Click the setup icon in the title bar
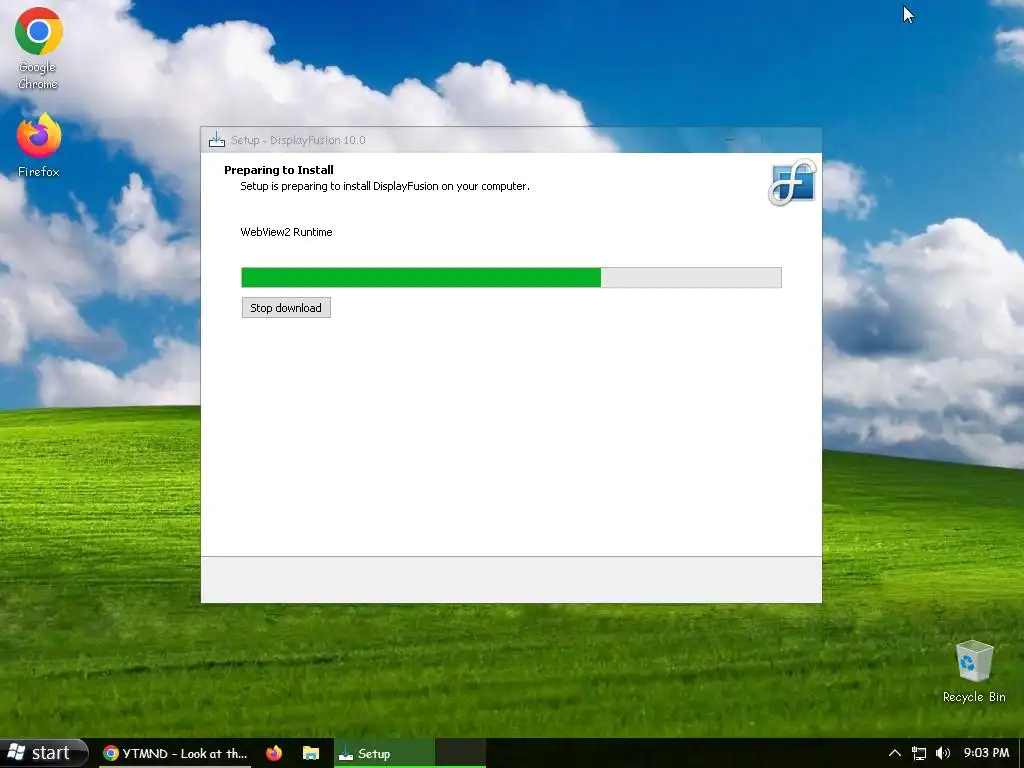Screen dimensions: 1024x768 point(217,140)
